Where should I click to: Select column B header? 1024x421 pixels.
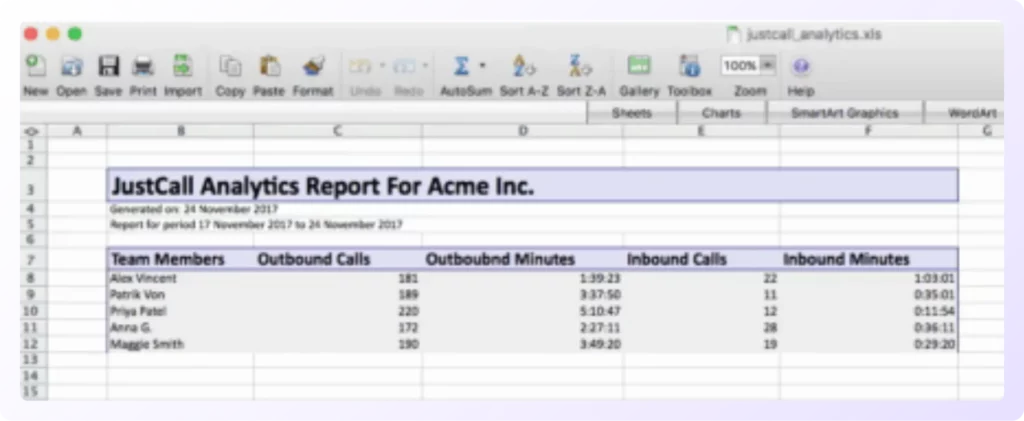[x=180, y=131]
